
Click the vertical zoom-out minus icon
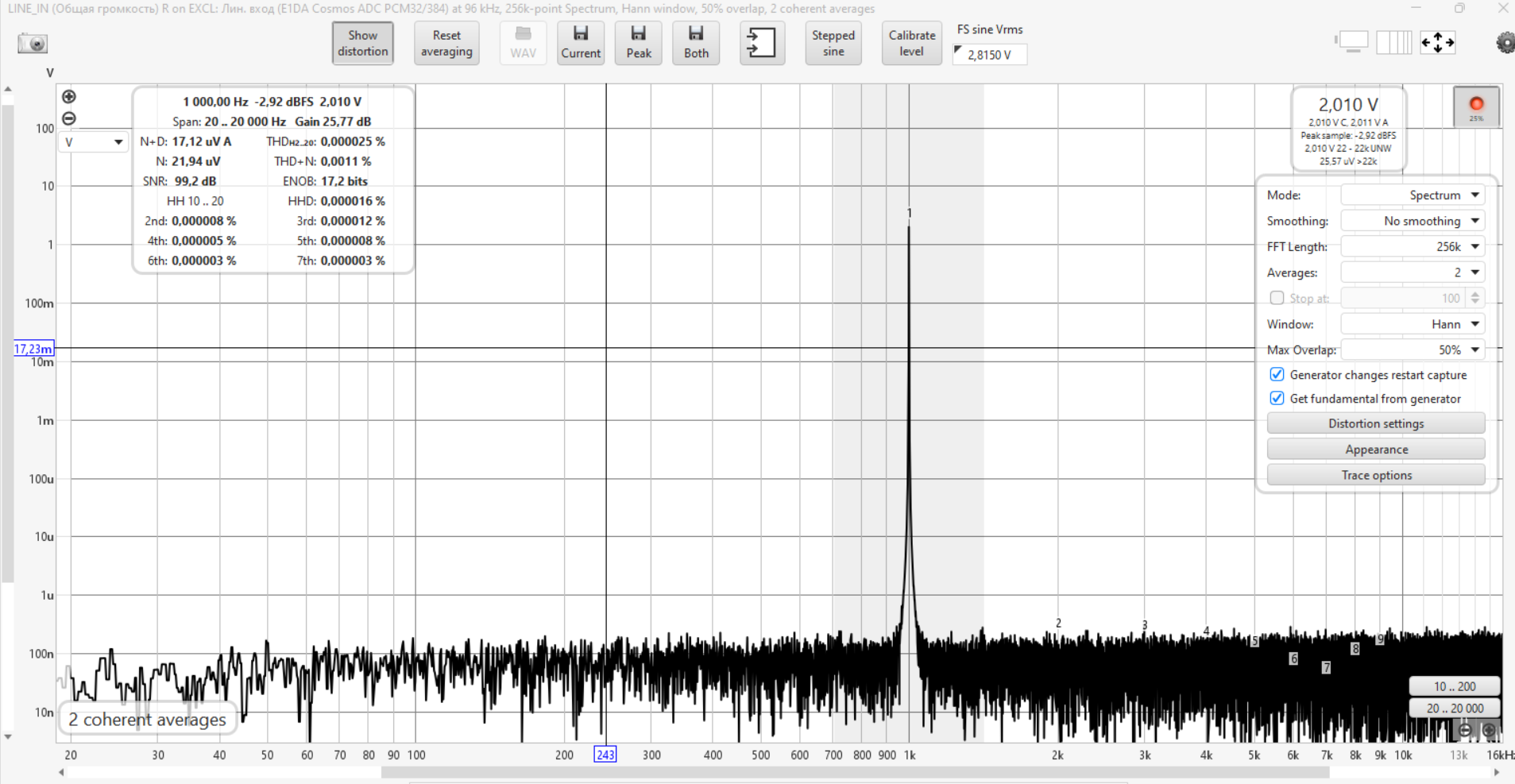coord(69,118)
